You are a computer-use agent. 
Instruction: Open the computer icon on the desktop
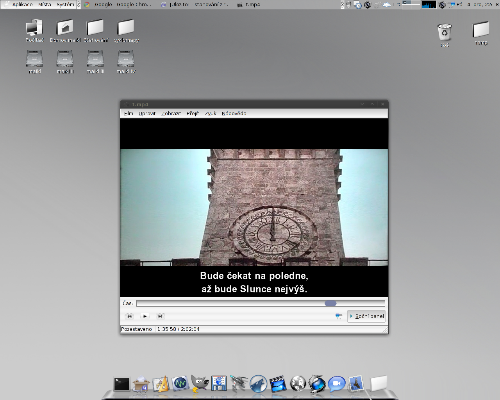tap(34, 28)
